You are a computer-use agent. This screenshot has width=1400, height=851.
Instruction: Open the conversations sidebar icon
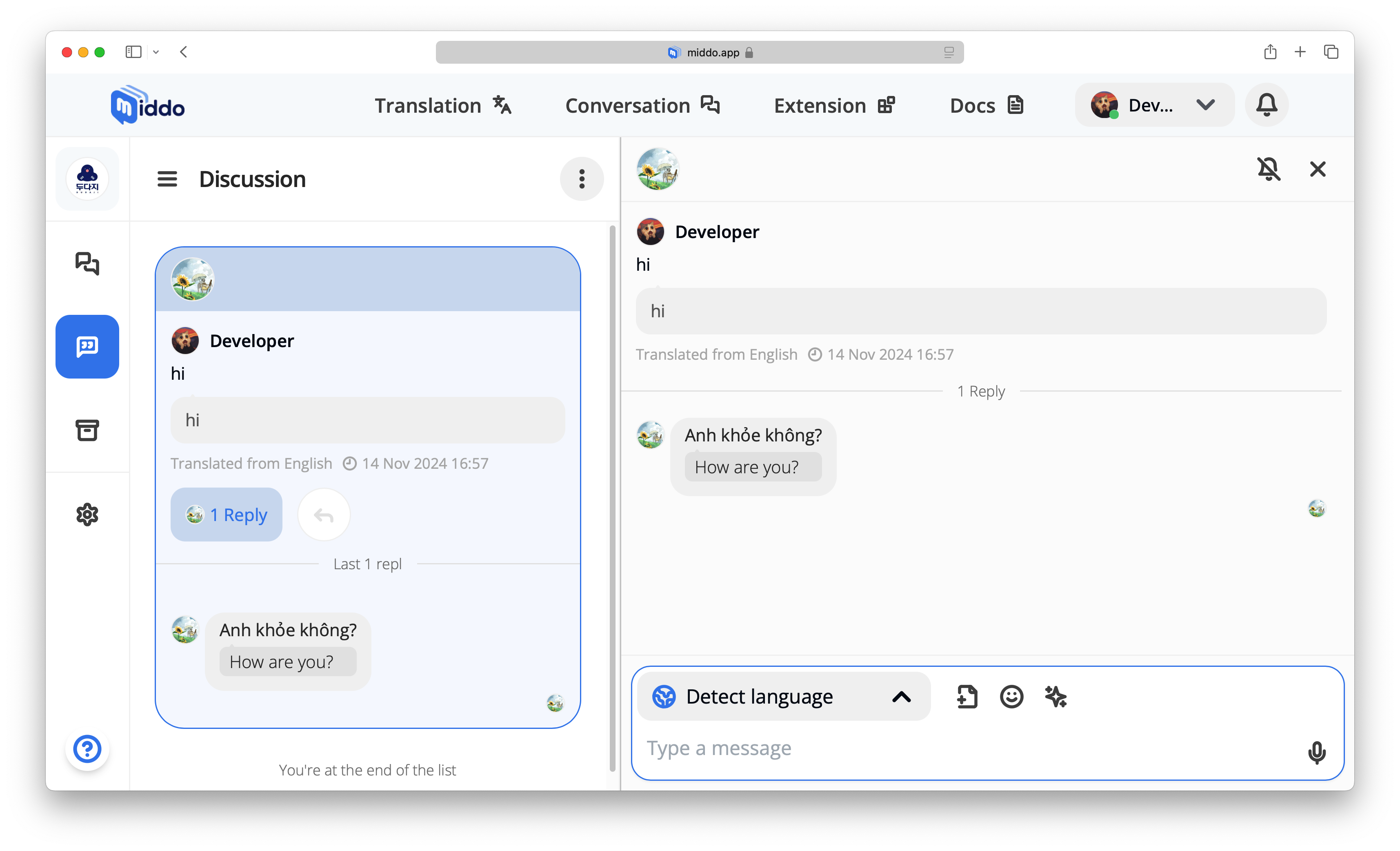[x=87, y=263]
